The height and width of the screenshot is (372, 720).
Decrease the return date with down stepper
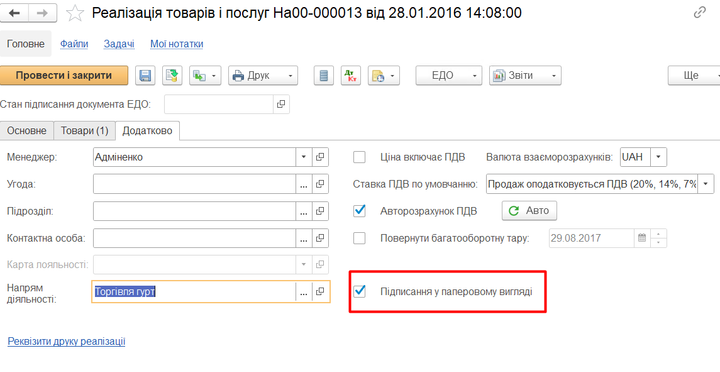point(659,242)
